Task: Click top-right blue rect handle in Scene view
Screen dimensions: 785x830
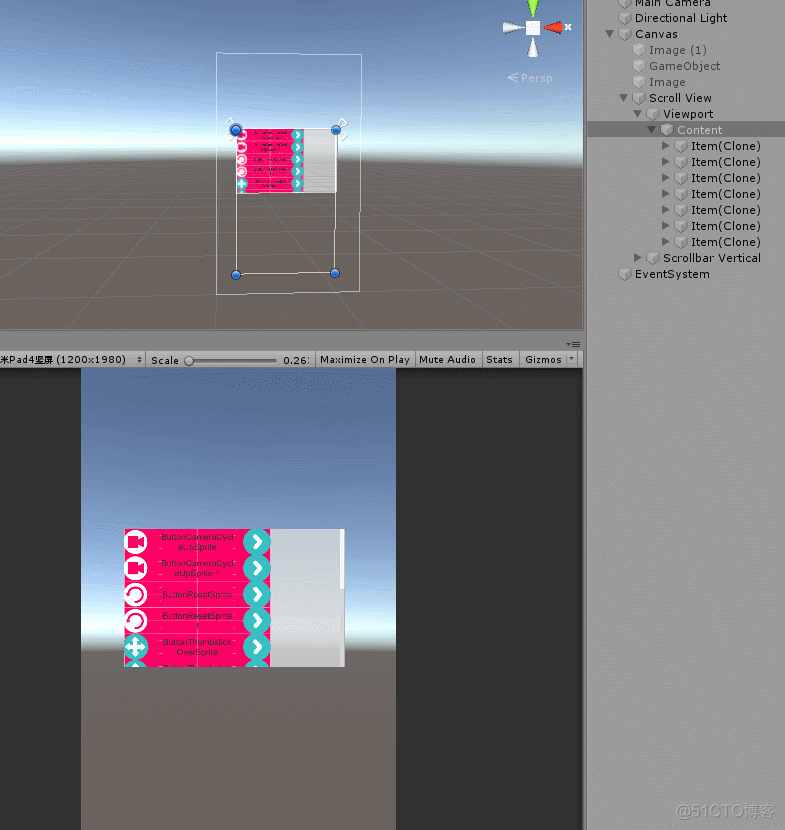Action: click(336, 130)
